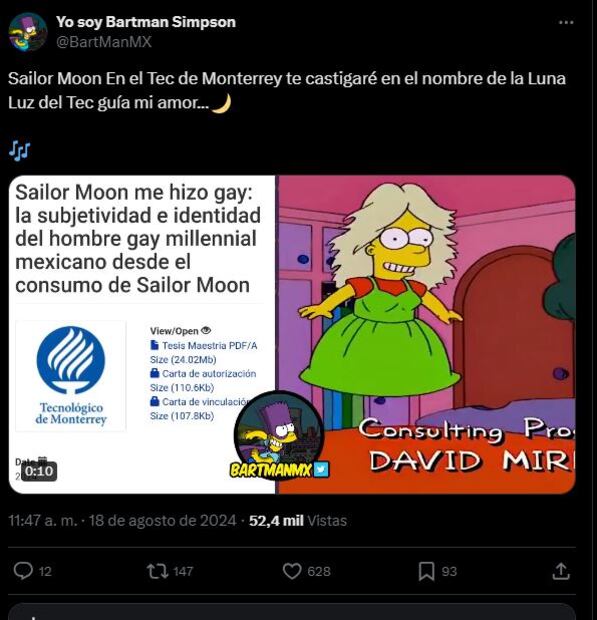Click the musical notes emoji

pos(19,150)
